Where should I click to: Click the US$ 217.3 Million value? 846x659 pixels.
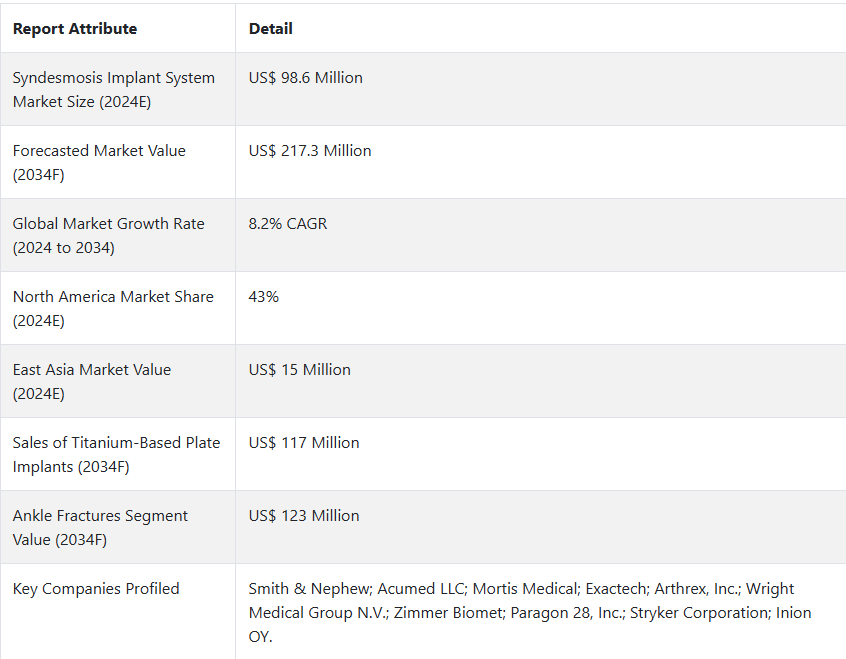click(310, 151)
